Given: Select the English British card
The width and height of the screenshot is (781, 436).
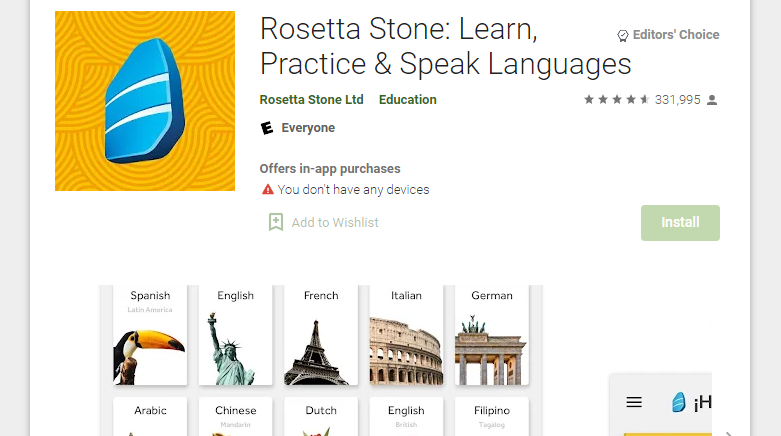Looking at the screenshot, I should 406,417.
